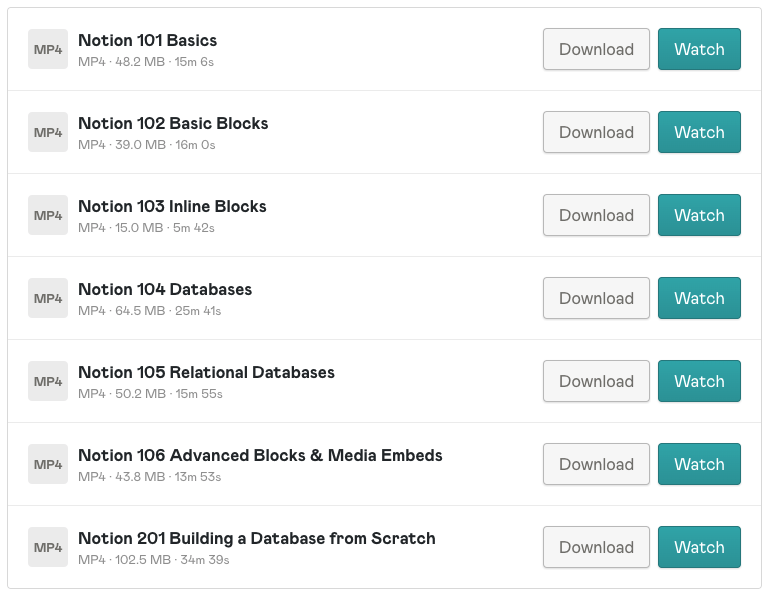Click MP4 icon for Notion 103 Inline Blocks
Image resolution: width=768 pixels, height=595 pixels.
tap(48, 215)
